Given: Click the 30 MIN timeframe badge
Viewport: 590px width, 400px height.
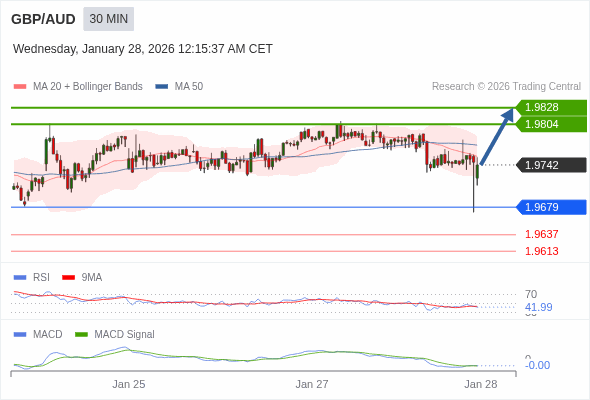Looking at the screenshot, I should pos(108,19).
